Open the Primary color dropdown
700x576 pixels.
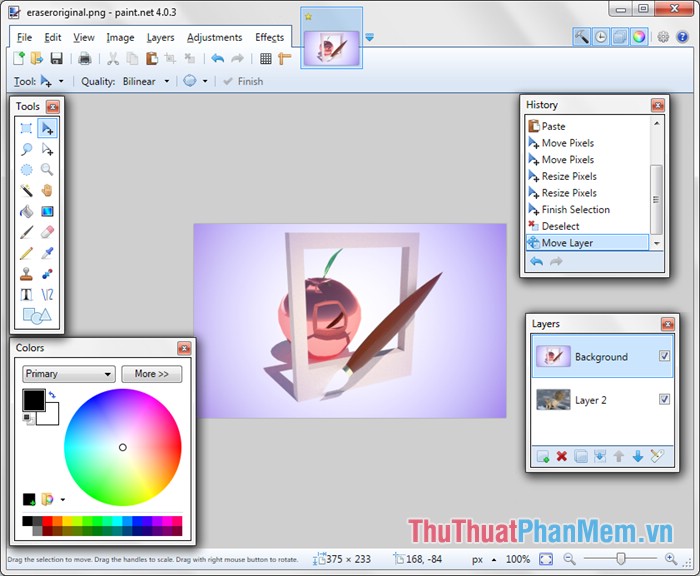[69, 374]
